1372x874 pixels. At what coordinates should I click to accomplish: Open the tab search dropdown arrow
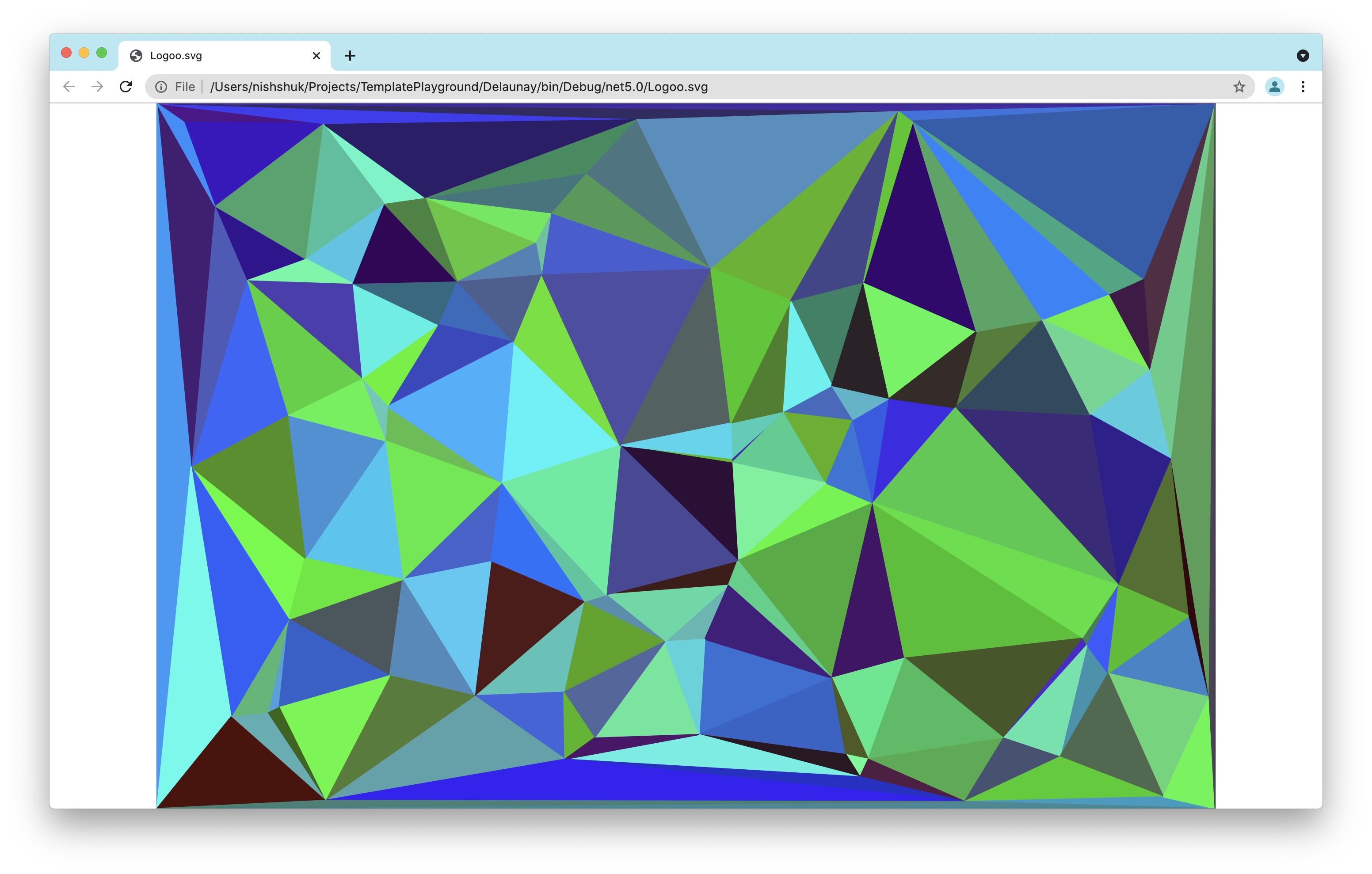(1303, 55)
